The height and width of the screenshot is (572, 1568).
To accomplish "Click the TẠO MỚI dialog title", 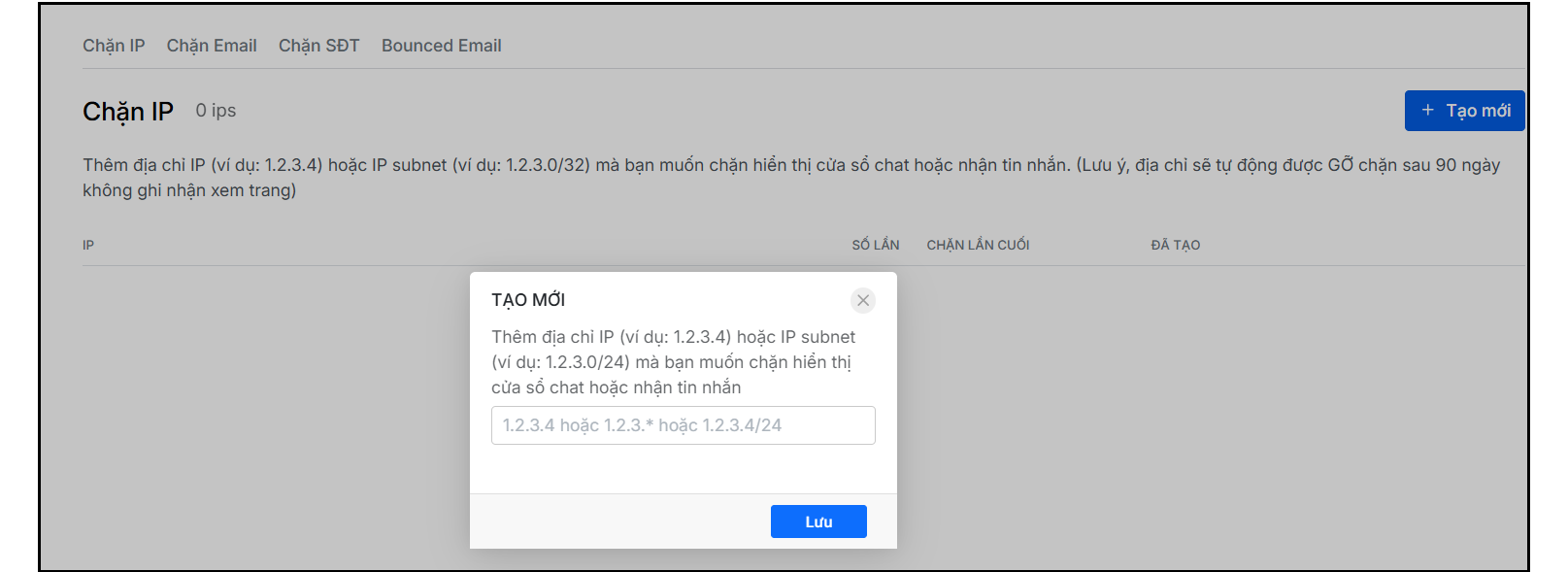I will point(528,300).
